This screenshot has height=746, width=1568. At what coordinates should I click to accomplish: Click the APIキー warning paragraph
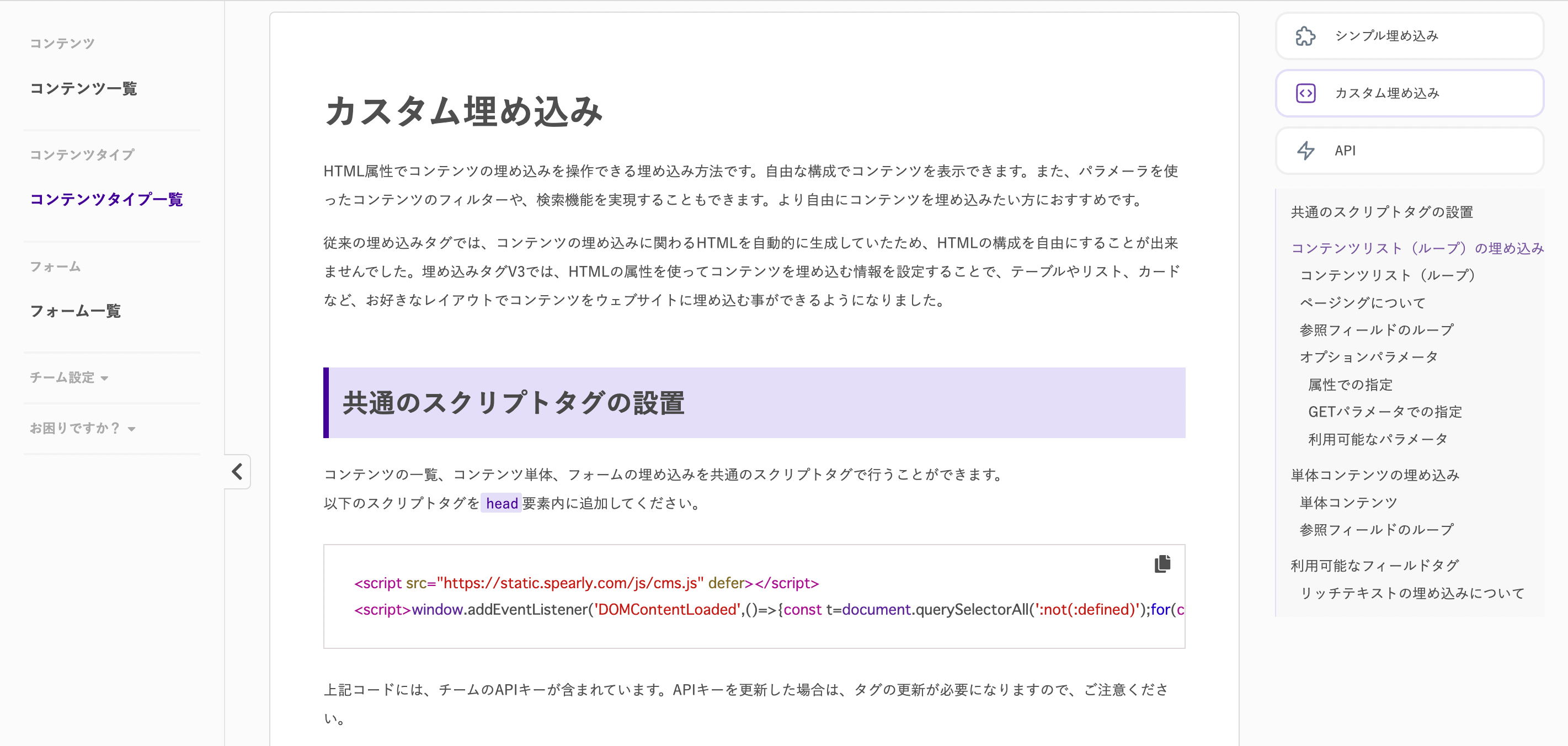748,704
